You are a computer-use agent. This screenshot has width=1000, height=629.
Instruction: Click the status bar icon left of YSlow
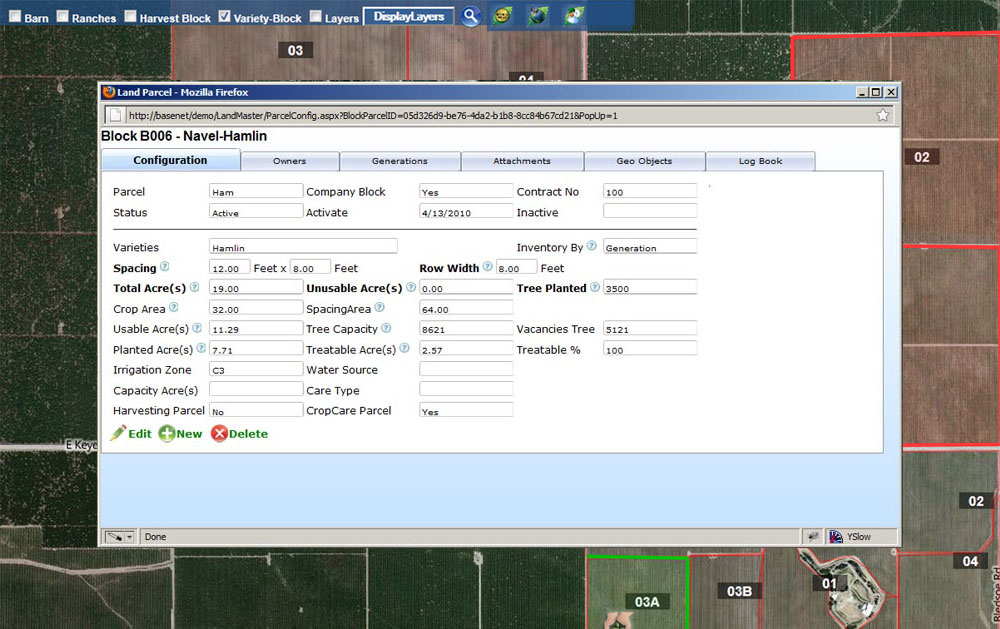point(813,537)
